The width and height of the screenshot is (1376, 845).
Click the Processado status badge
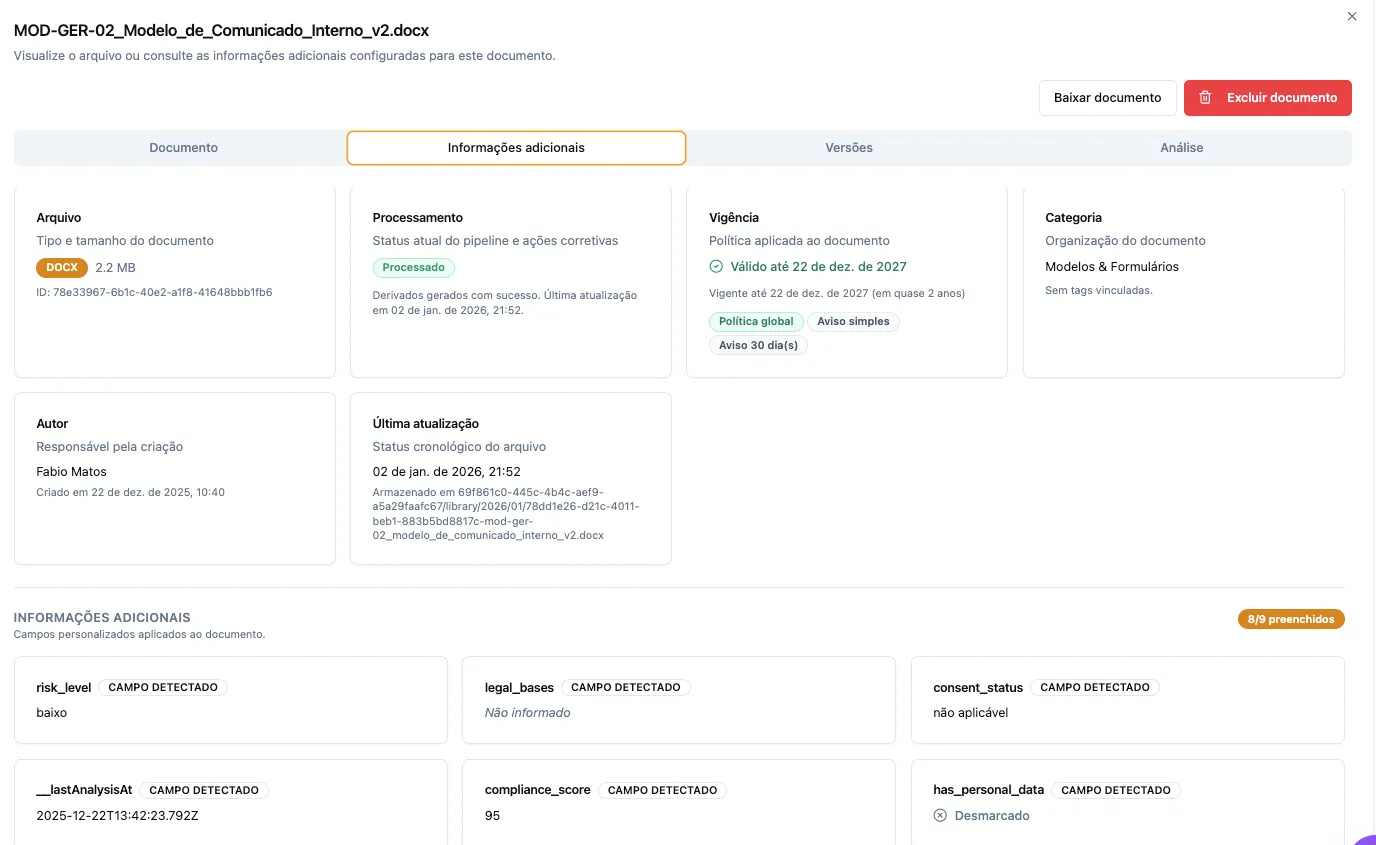point(414,268)
